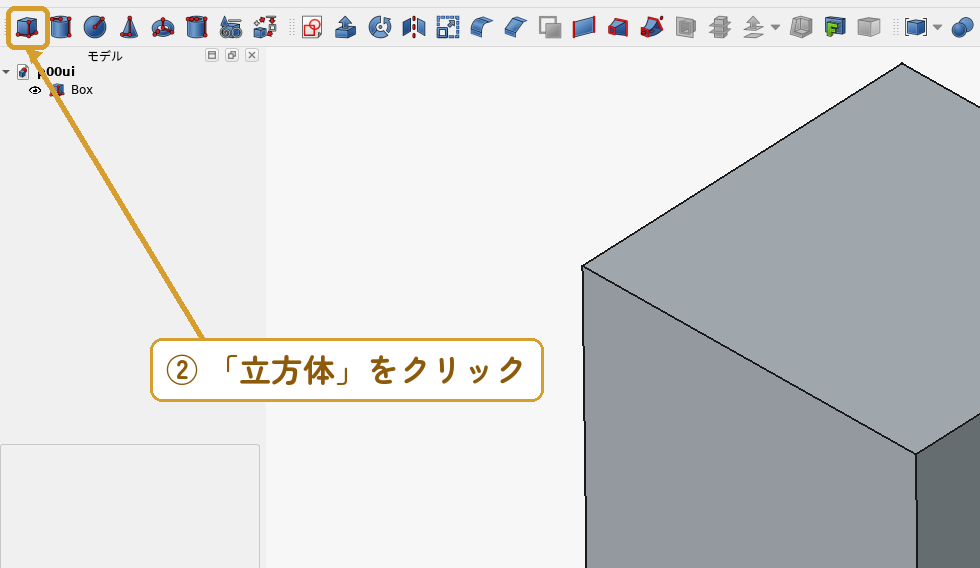Click the Make Face from Wires icon
This screenshot has height=568, width=980.
point(550,27)
